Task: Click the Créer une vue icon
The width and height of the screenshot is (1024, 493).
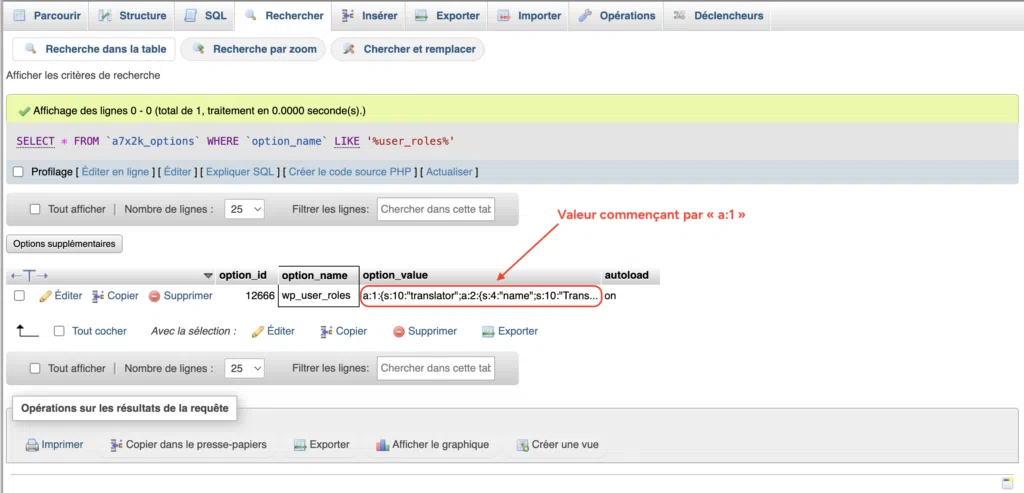Action: pos(522,445)
